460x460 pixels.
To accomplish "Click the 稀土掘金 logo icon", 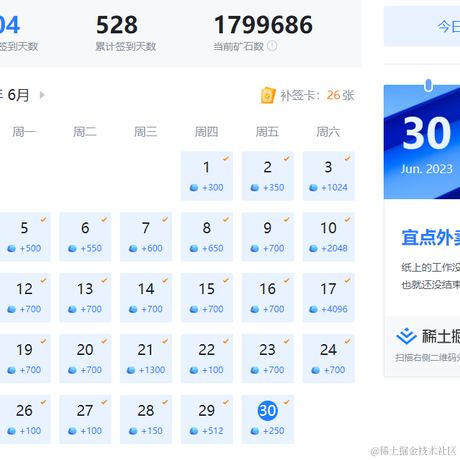I will coord(406,336).
